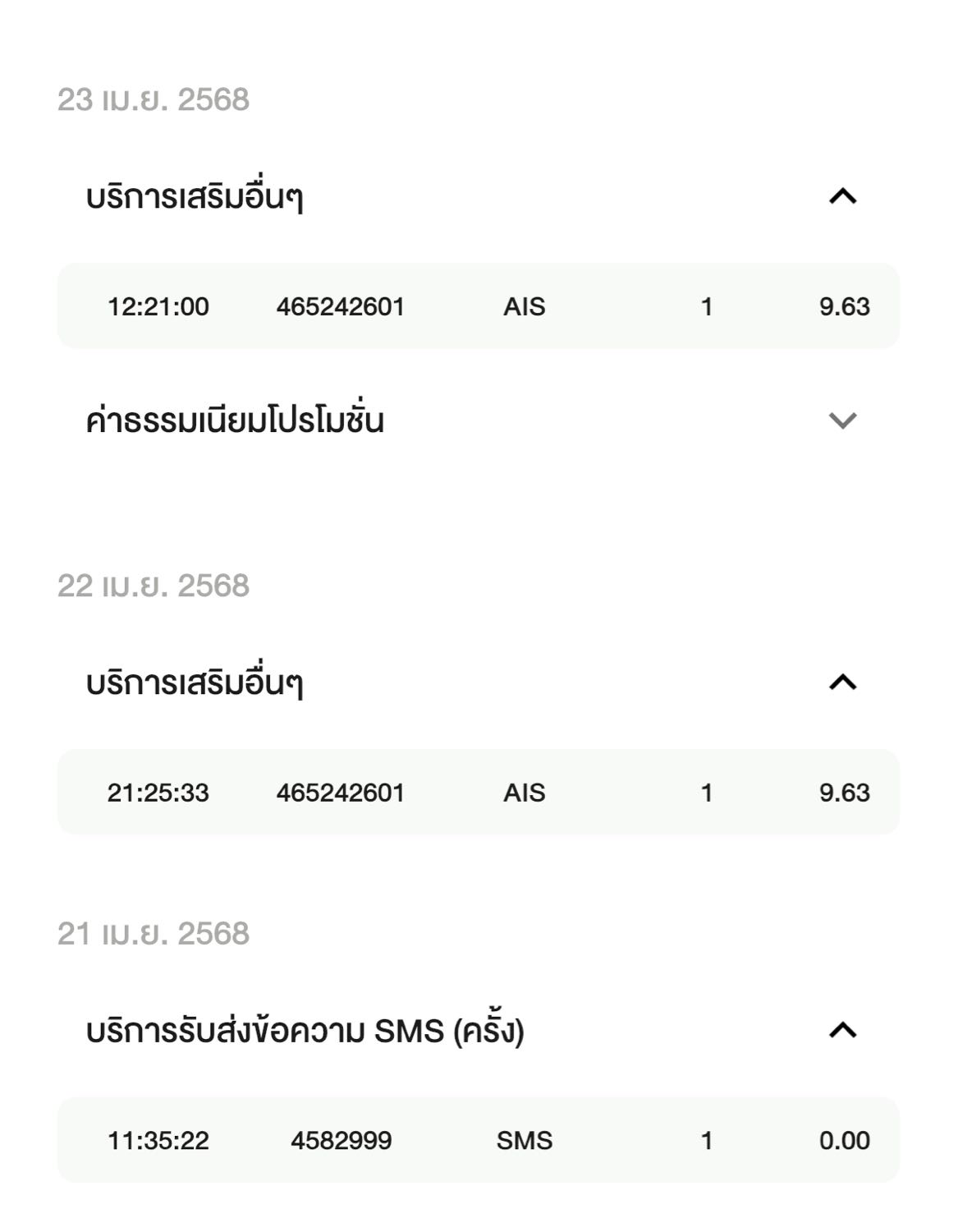The width and height of the screenshot is (958, 1232).
Task: Click the 11:35:22 time entry
Action: click(x=158, y=1140)
